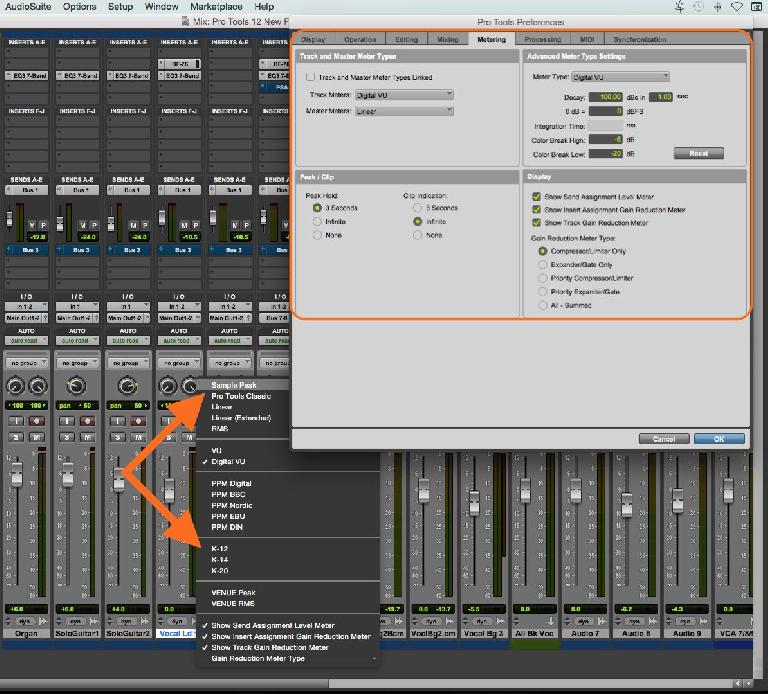Click the SoloGuitar2 pan knob
This screenshot has height=694, width=768.
point(127,386)
